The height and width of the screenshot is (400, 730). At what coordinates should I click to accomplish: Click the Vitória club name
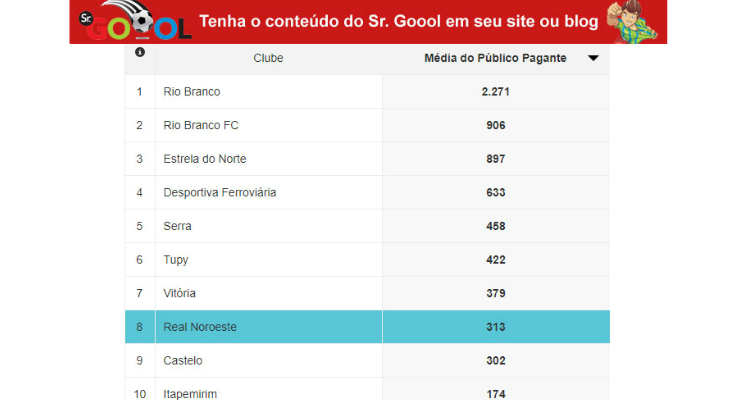pyautogui.click(x=180, y=293)
